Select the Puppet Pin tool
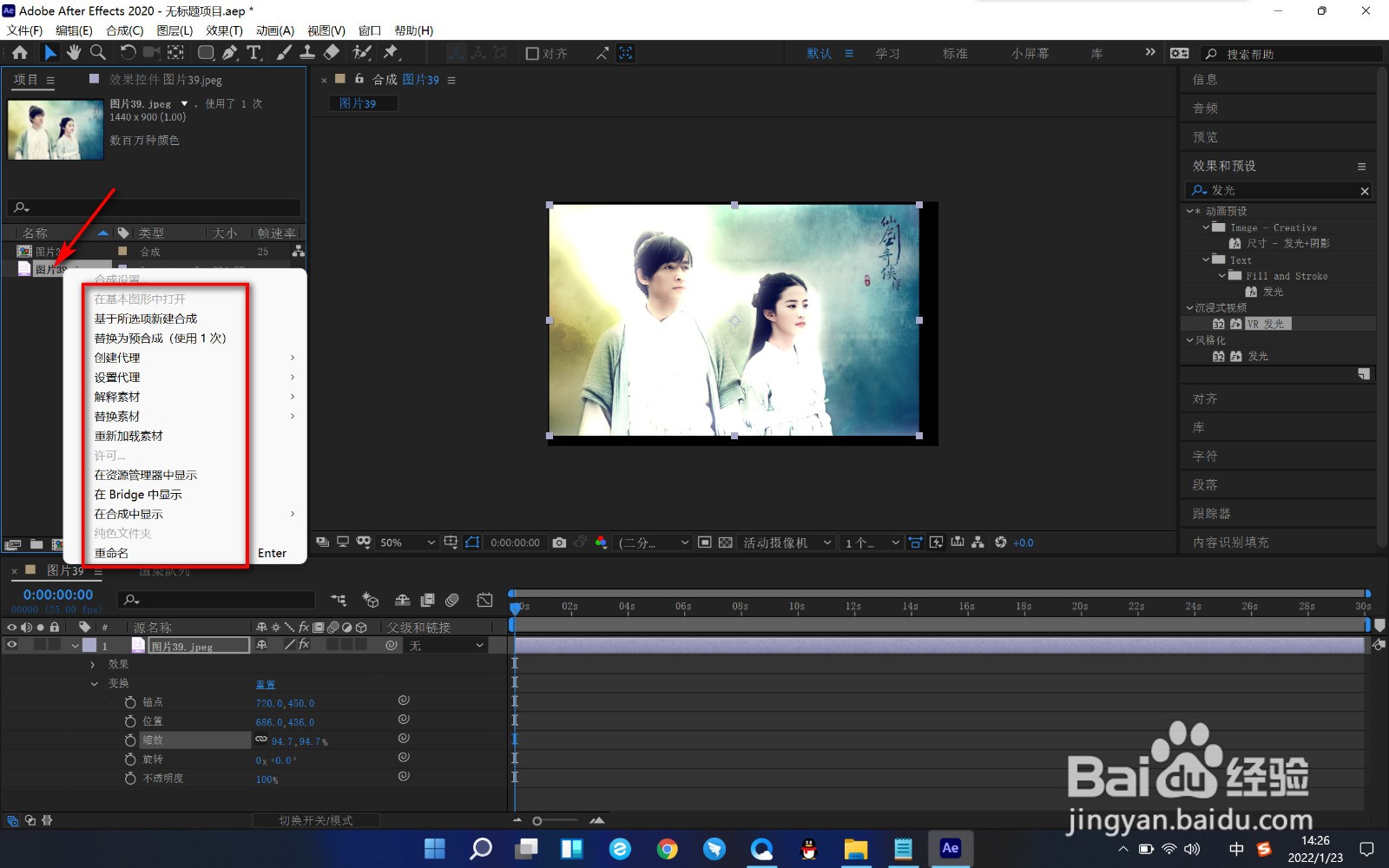 (x=392, y=53)
